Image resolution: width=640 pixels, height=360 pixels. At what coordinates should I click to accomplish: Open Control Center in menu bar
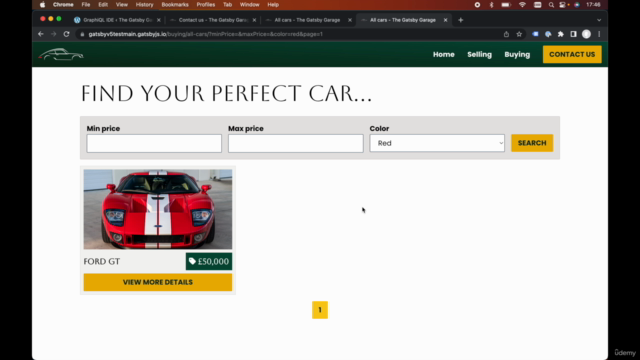(x=562, y=5)
